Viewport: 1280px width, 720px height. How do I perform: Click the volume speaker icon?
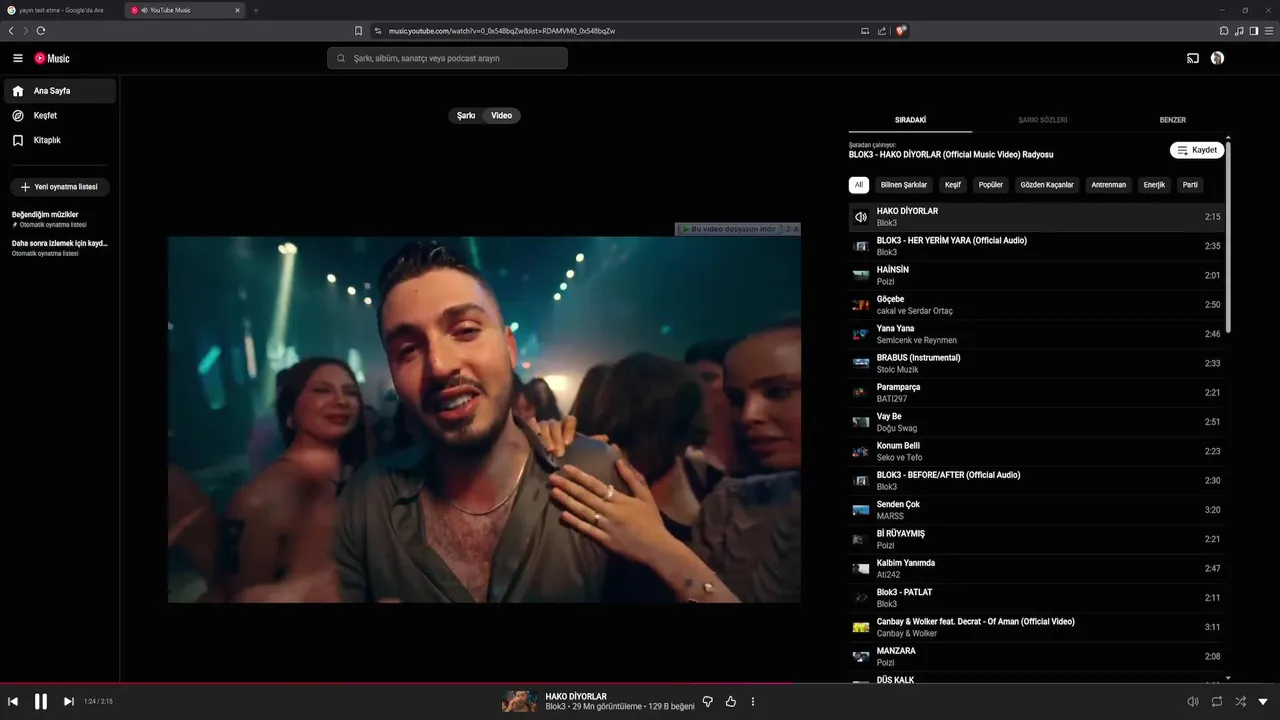pos(1192,702)
